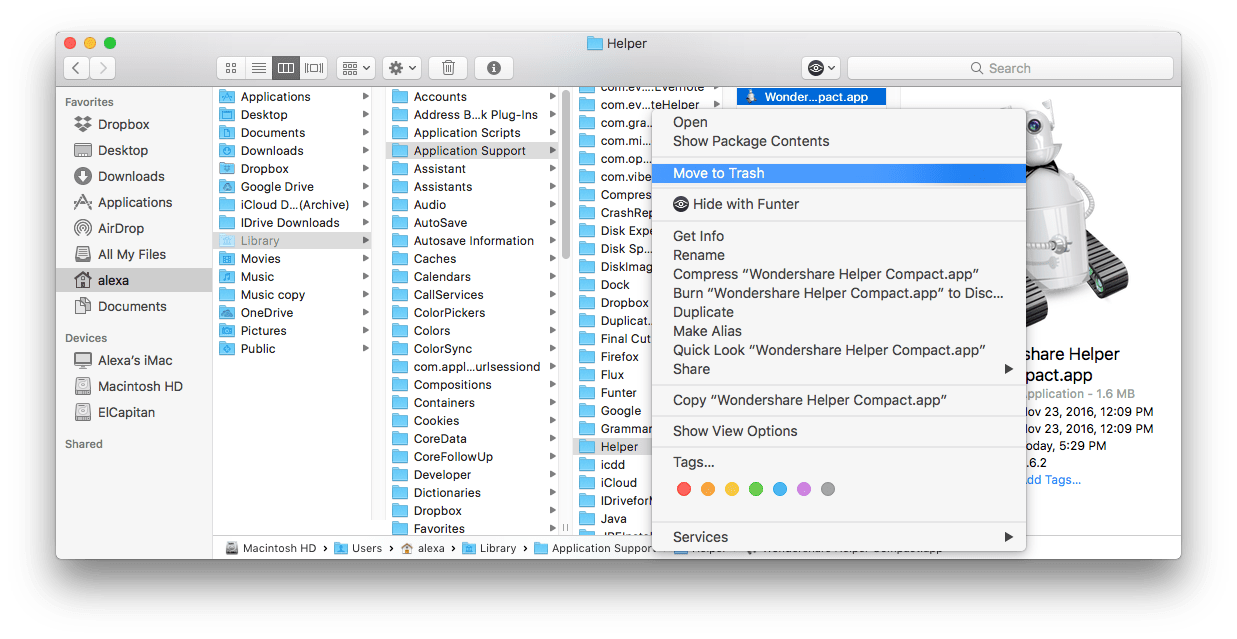Click the Get Info toolbar icon
1237x639 pixels.
(492, 67)
